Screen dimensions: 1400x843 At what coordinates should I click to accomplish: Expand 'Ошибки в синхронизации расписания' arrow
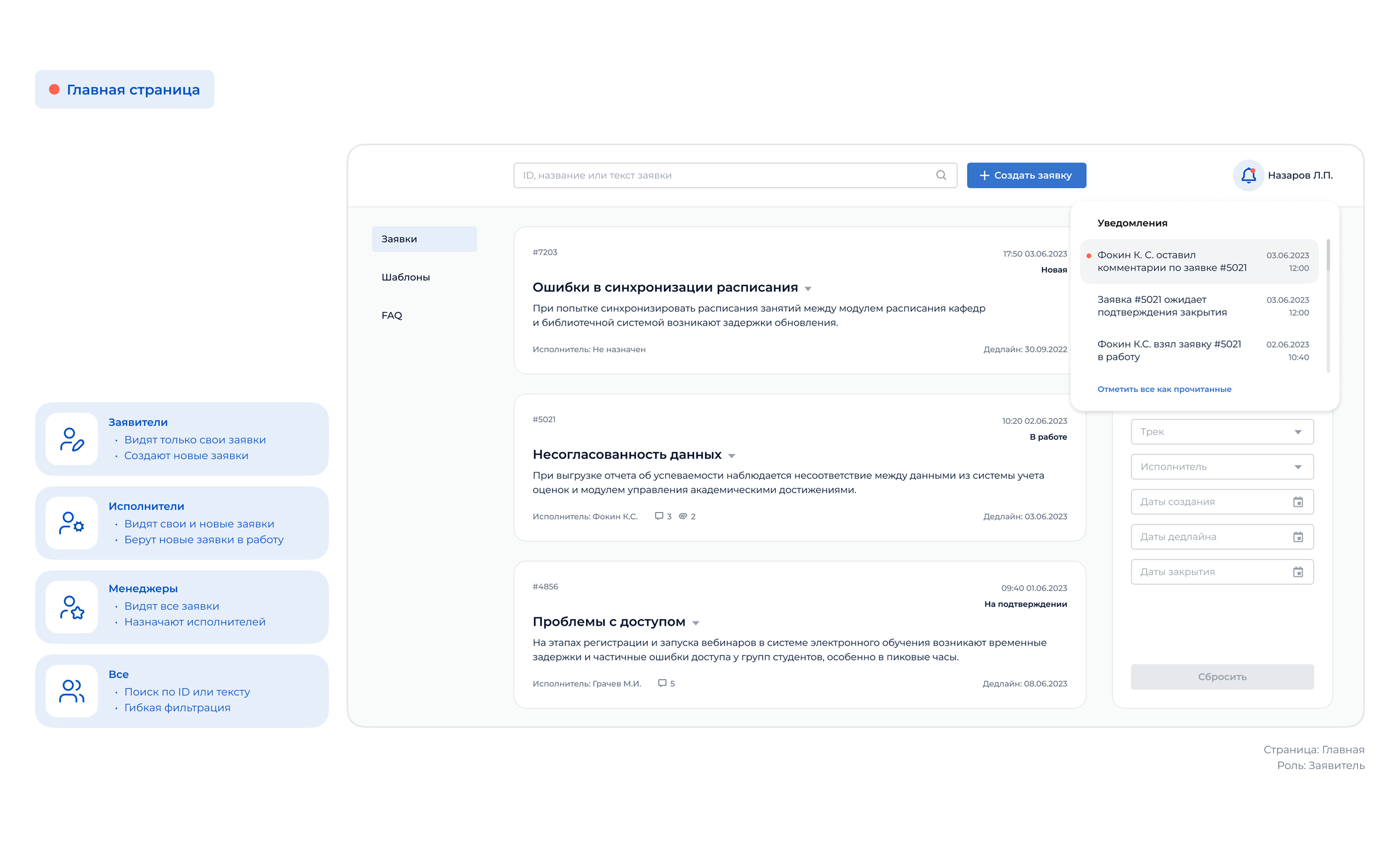[808, 289]
